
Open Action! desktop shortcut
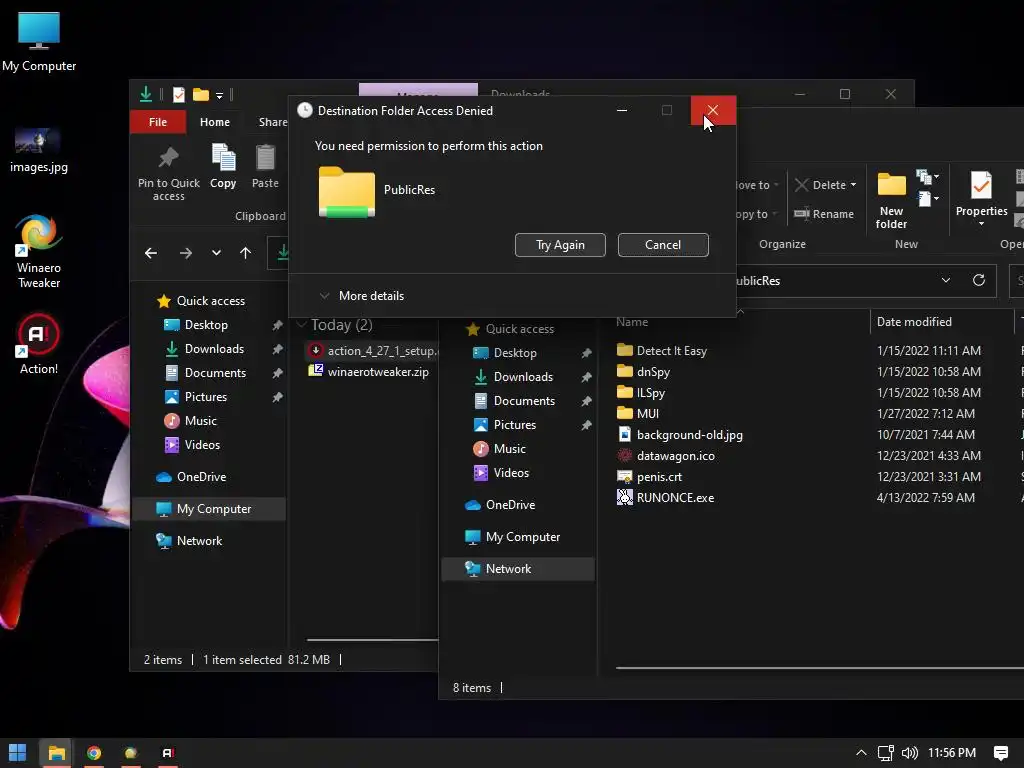tap(39, 345)
